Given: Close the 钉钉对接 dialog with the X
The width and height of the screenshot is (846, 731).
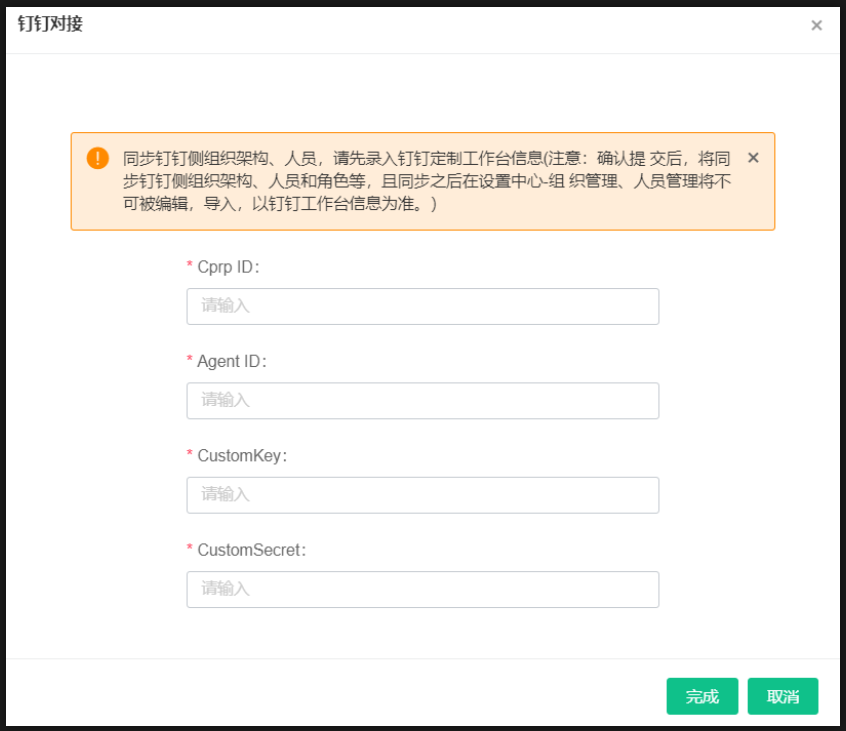Looking at the screenshot, I should coord(816,25).
